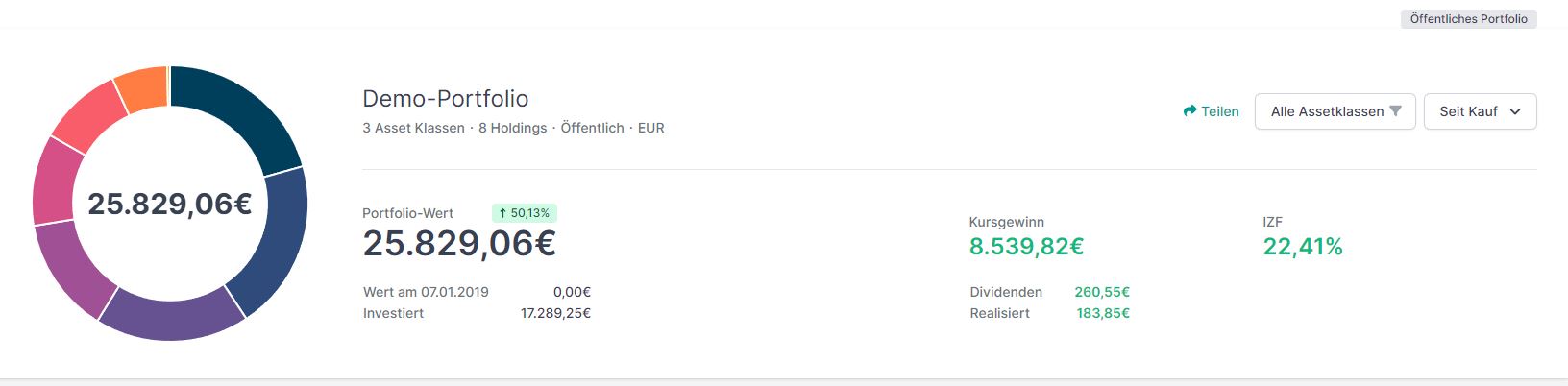Click the green up-arrow 50,13% badge
Screen dimensions: 1568x386
525,213
